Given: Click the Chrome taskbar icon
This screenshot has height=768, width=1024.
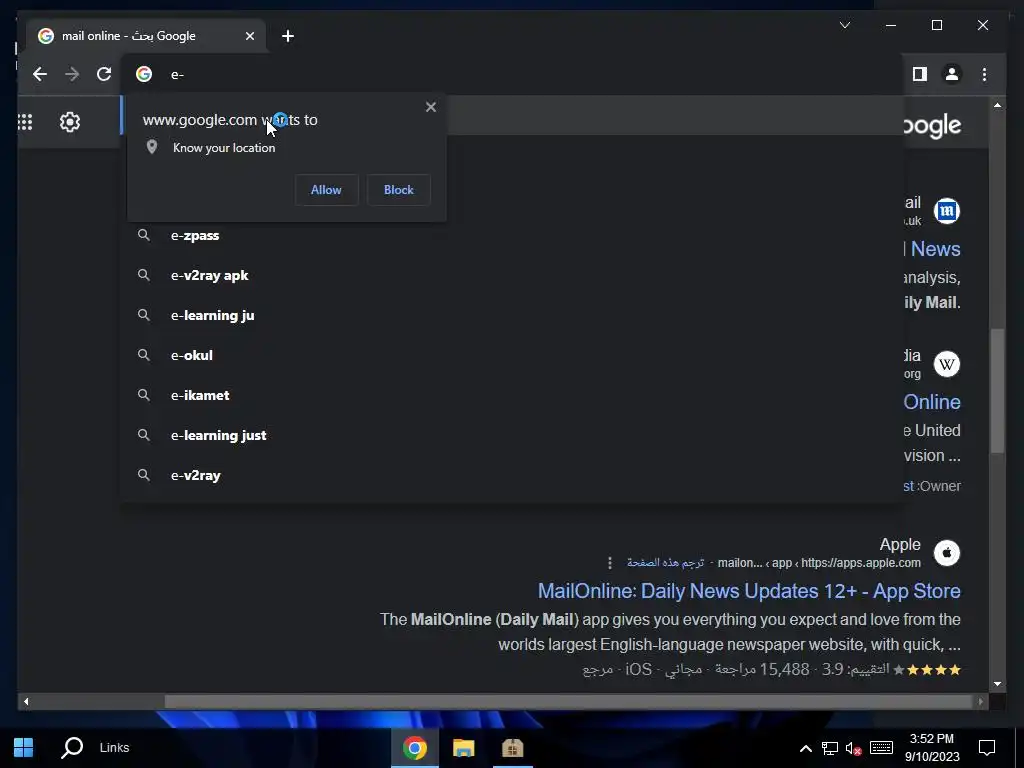Looking at the screenshot, I should click(x=415, y=748).
